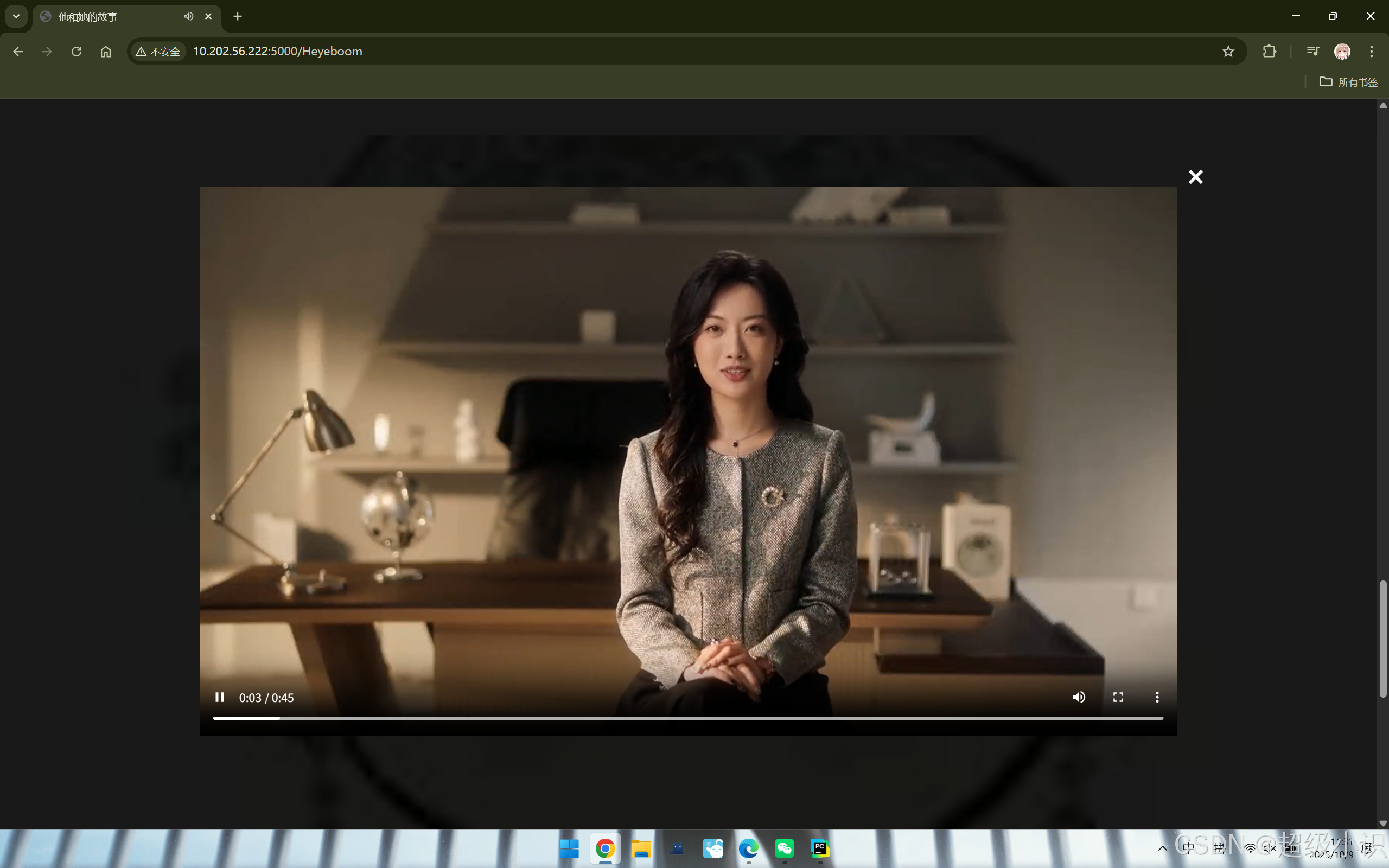Viewport: 1389px width, 868px height.
Task: Pause the playing video
Action: point(219,698)
